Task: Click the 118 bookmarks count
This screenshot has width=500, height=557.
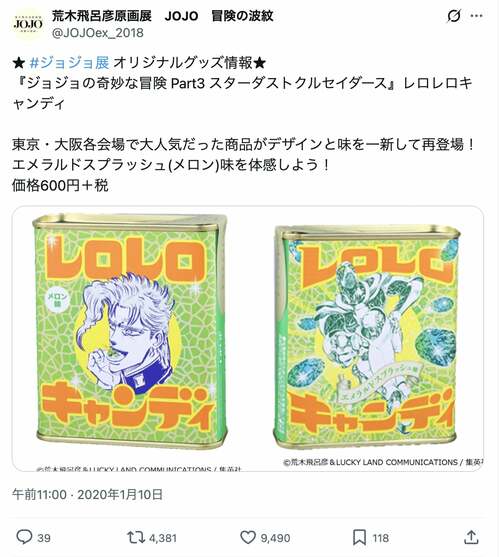Action: 380,538
